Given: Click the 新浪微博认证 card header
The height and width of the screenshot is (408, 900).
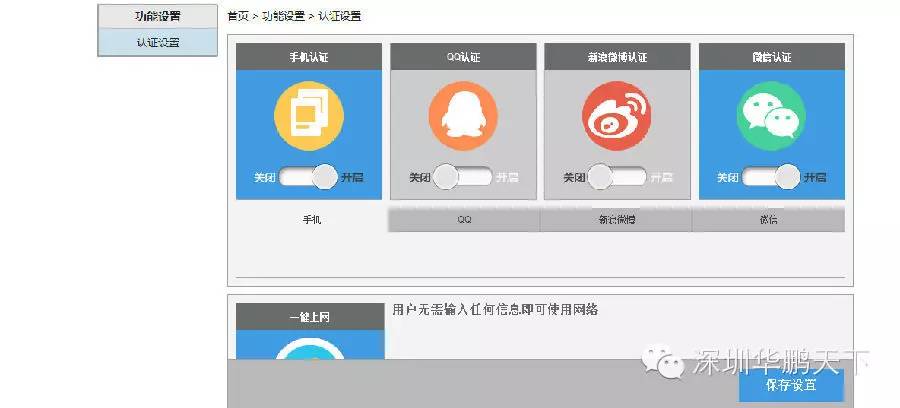Looking at the screenshot, I should pos(617,57).
